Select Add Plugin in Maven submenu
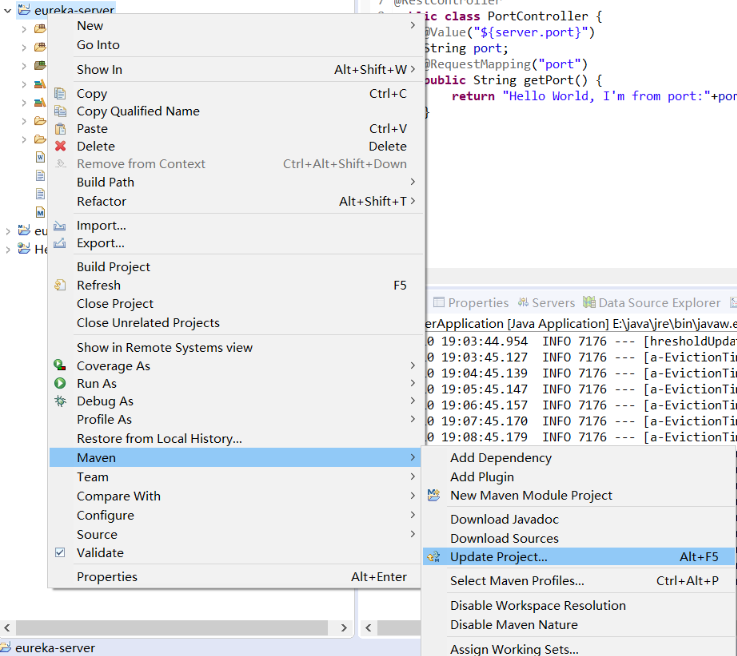 [x=579, y=477]
